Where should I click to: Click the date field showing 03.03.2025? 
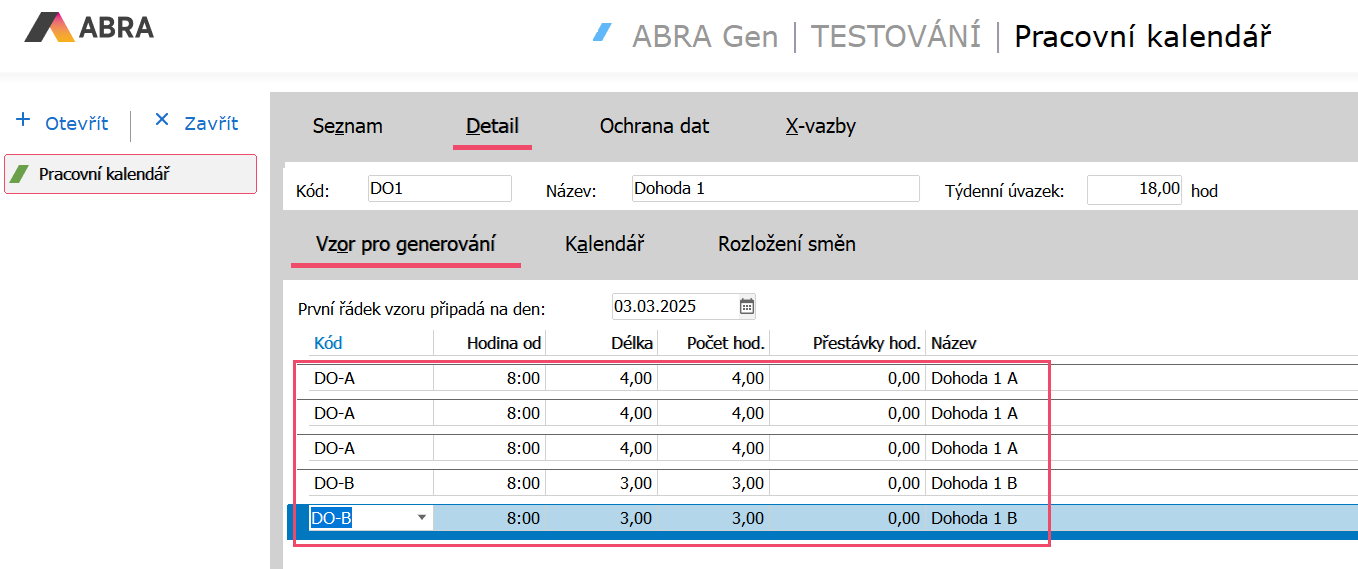point(674,306)
